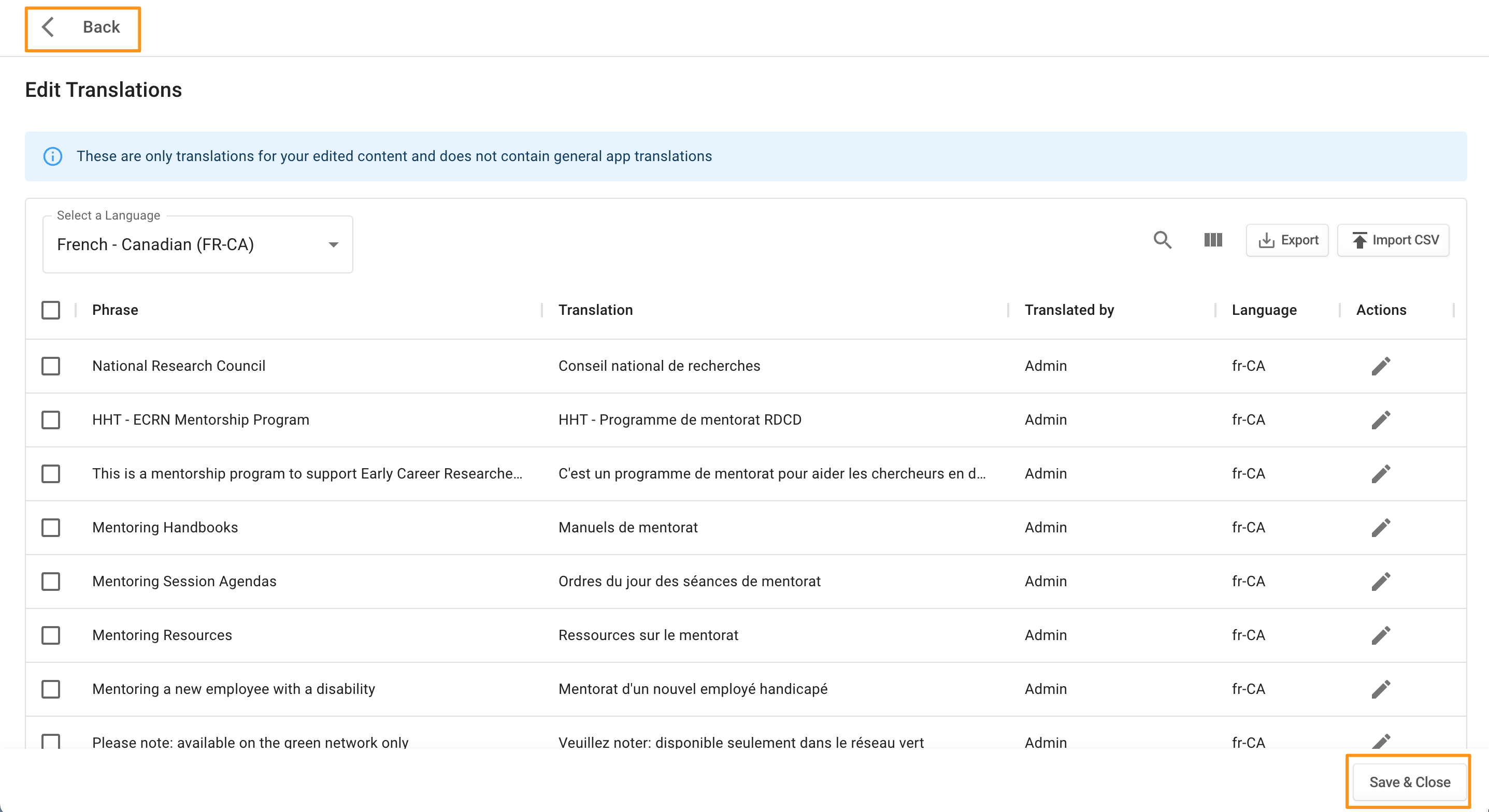This screenshot has width=1489, height=812.
Task: Click Admin in the Mentoring Handbooks row
Action: pyautogui.click(x=1046, y=528)
